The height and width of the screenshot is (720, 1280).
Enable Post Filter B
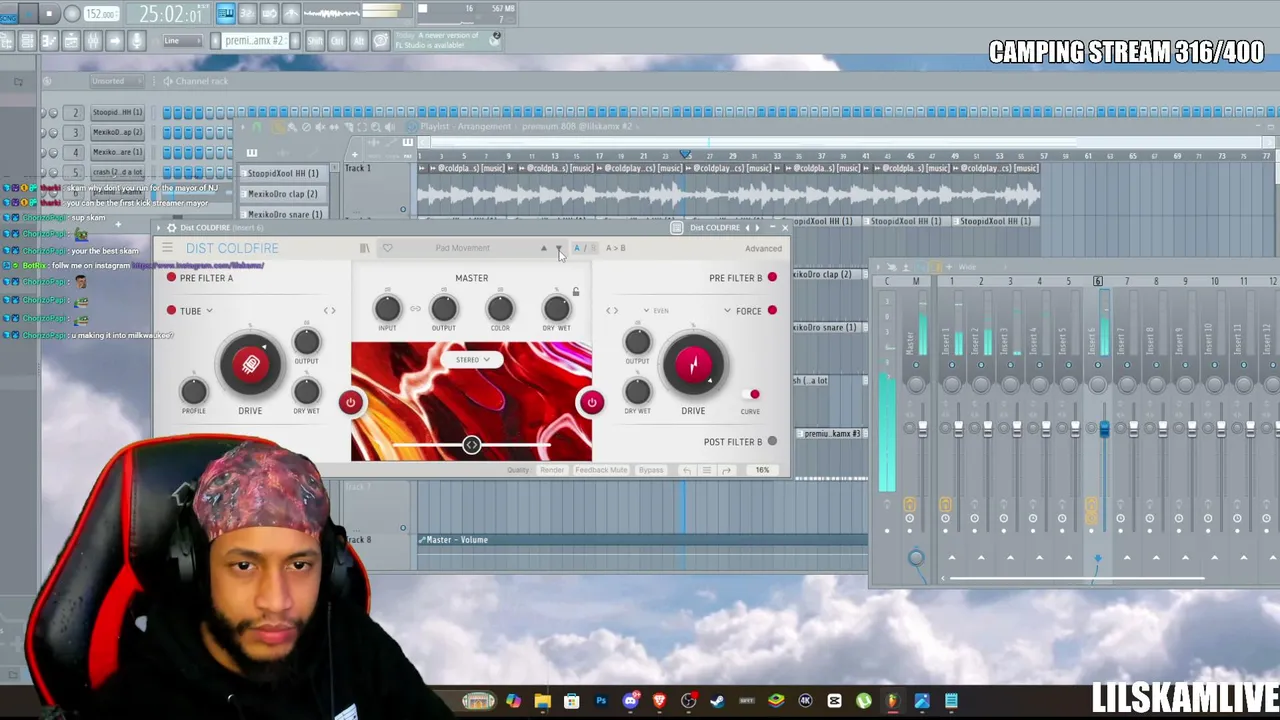coord(772,441)
